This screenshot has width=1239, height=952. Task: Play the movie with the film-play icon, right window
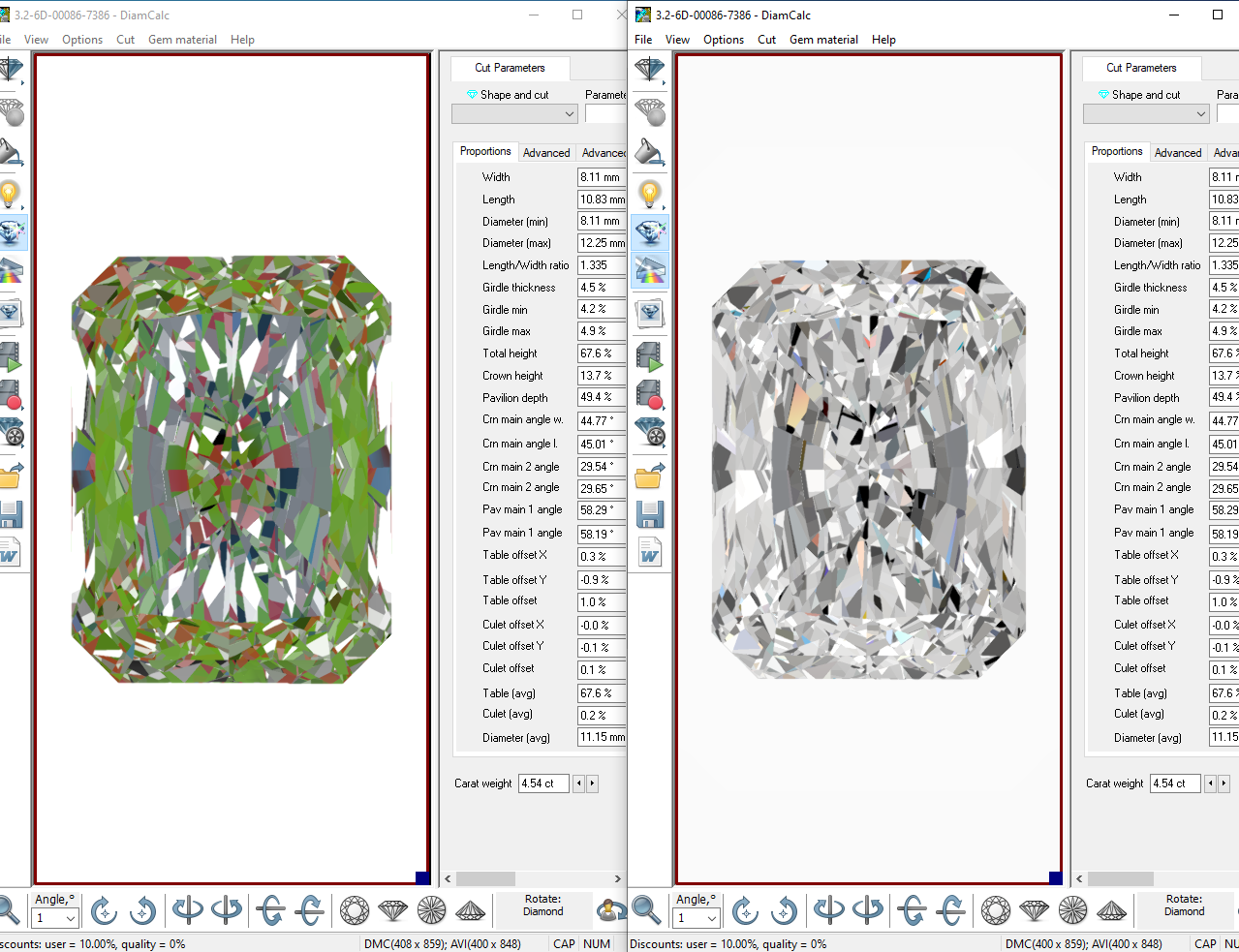click(x=649, y=356)
